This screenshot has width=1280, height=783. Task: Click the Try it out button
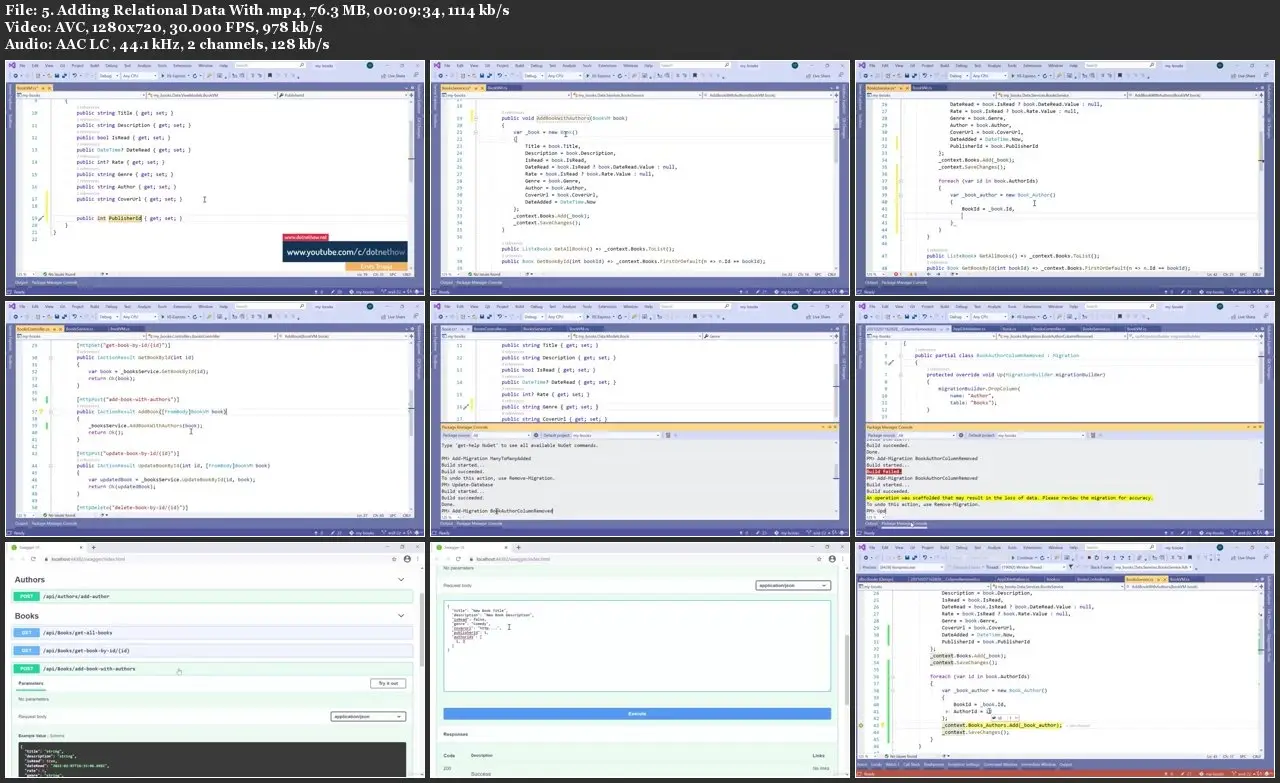coord(387,684)
